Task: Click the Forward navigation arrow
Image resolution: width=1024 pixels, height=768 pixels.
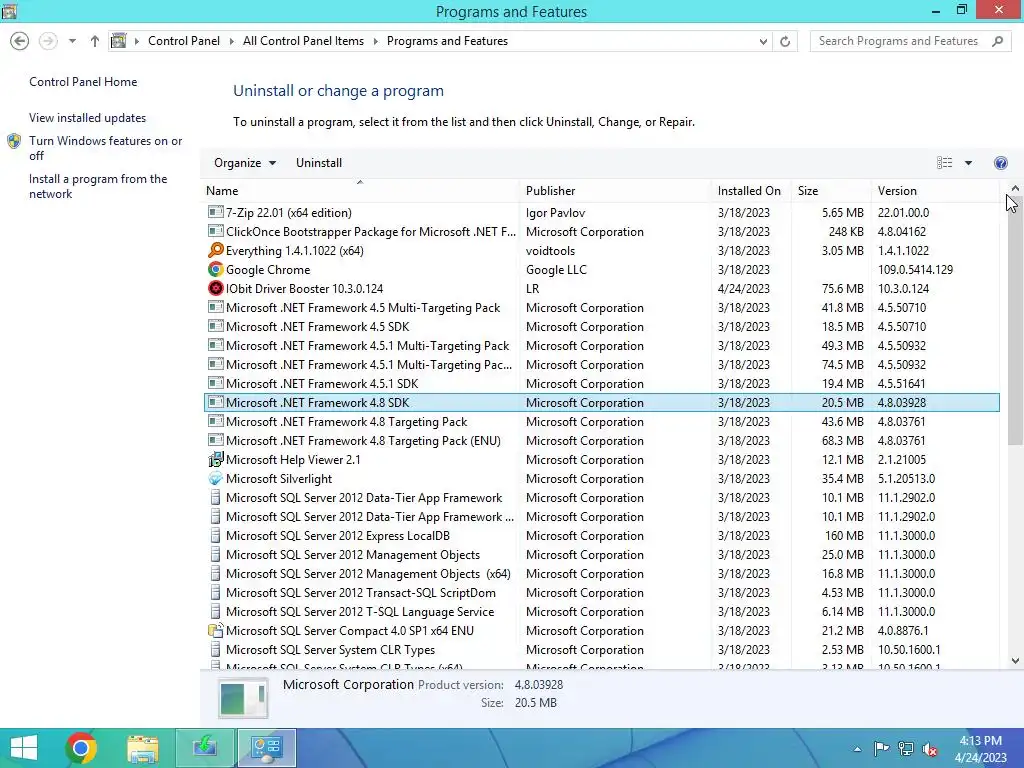Action: click(48, 41)
